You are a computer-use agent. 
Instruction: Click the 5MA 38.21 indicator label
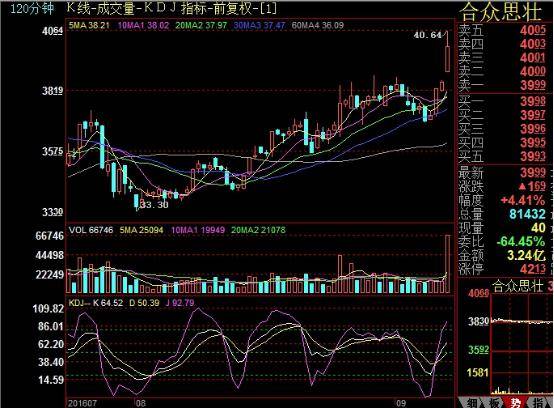(x=89, y=25)
